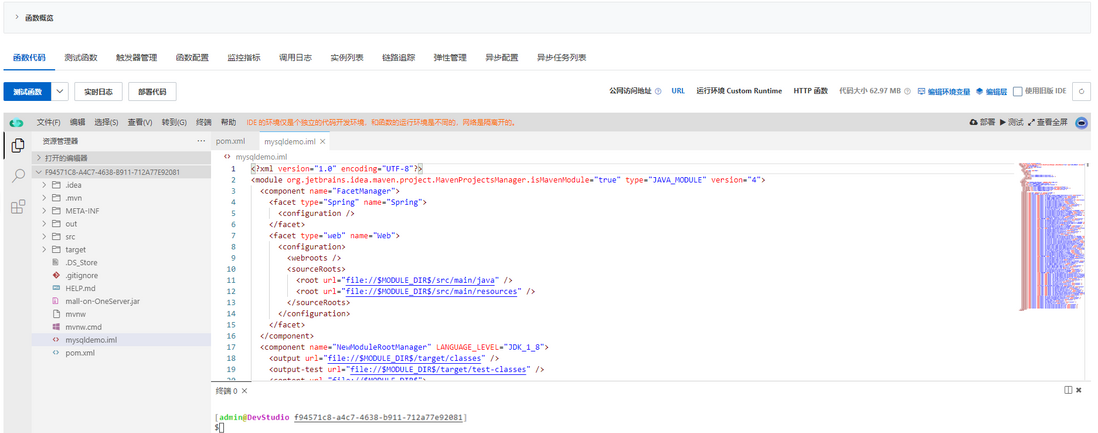Click the blue round assistant icon at top right
This screenshot has width=1098, height=433.
point(1082,122)
